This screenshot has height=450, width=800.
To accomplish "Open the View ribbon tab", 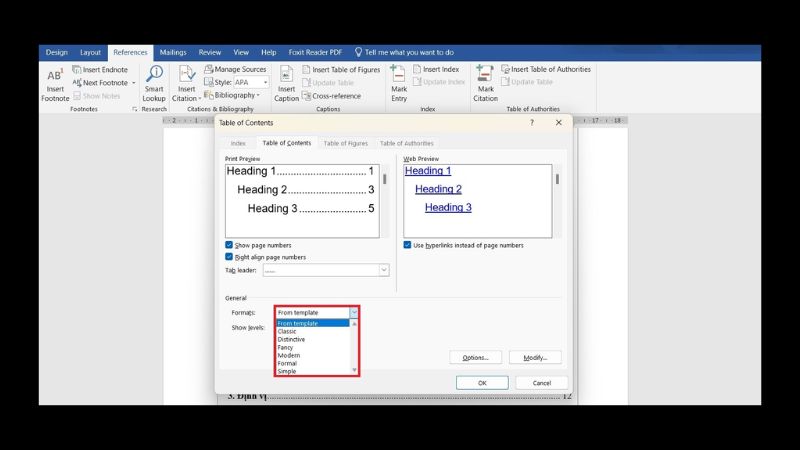I will [x=241, y=52].
